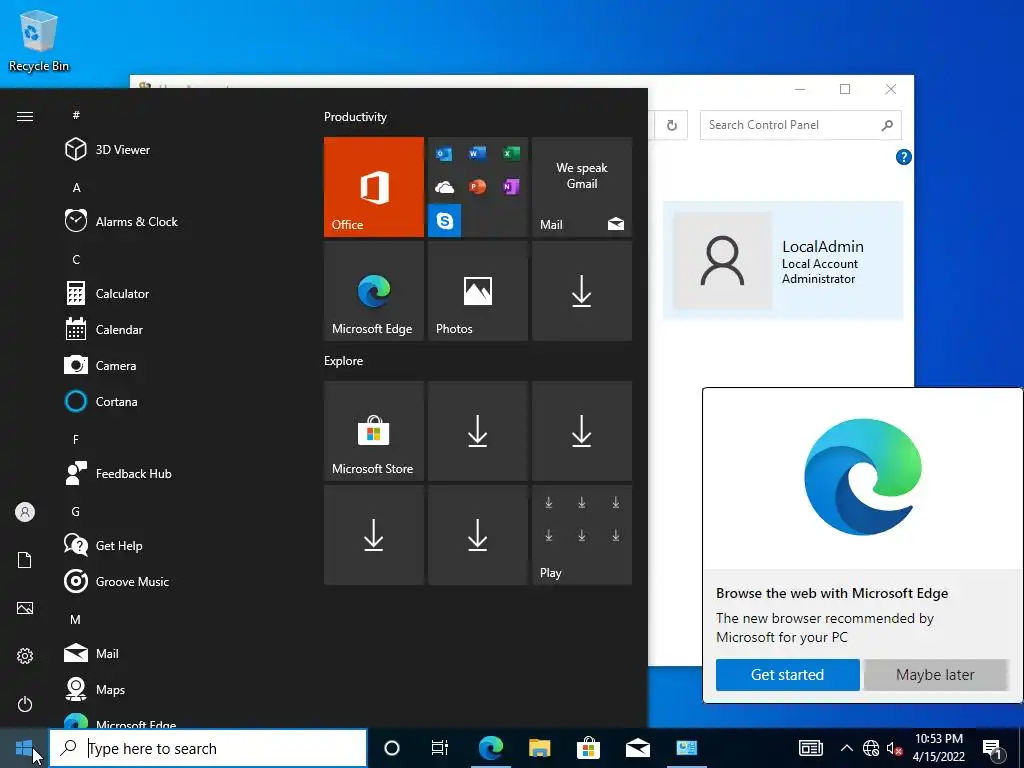Click the network globe tray icon
The width and height of the screenshot is (1024, 768).
pos(871,748)
